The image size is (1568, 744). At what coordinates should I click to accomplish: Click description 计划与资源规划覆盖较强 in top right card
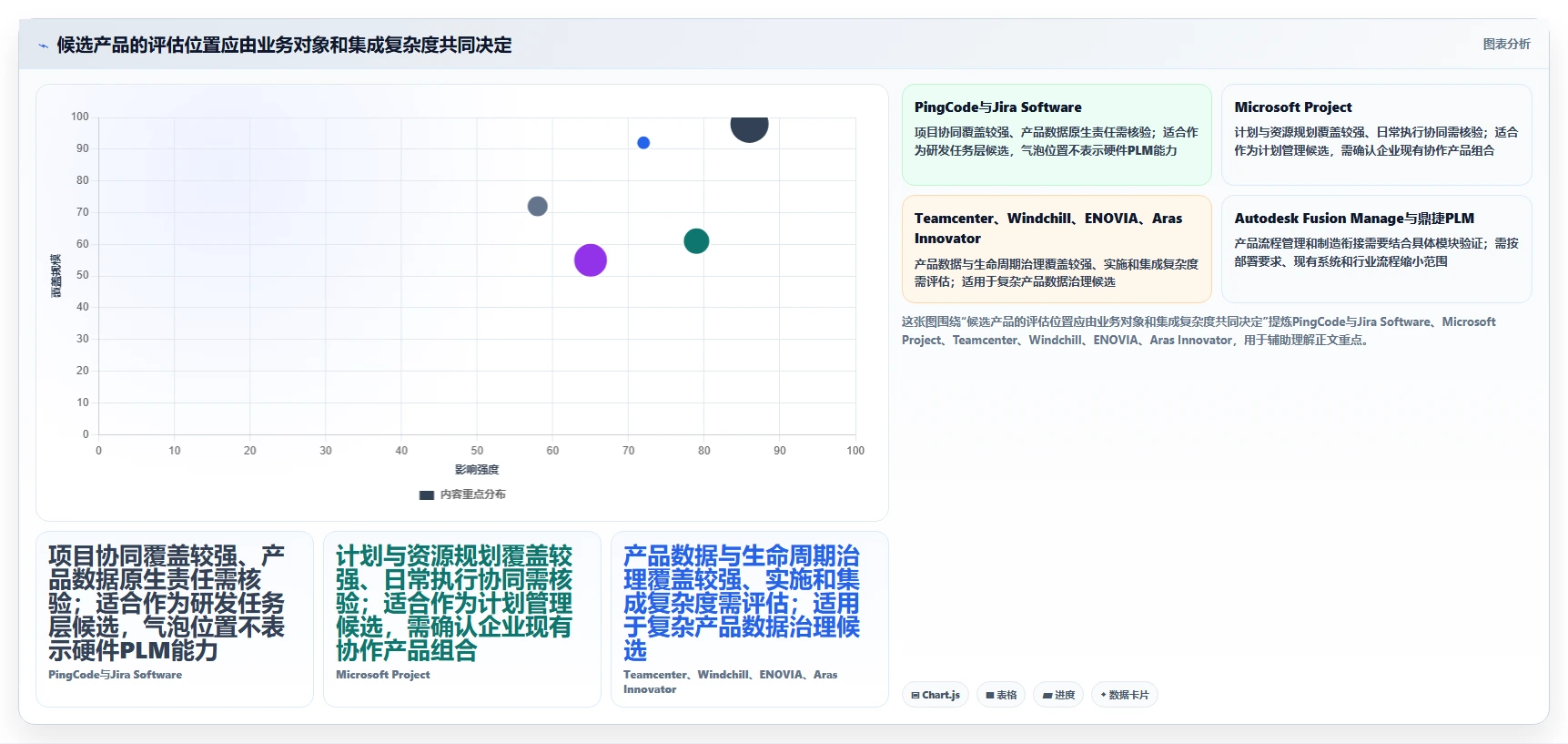click(1376, 141)
